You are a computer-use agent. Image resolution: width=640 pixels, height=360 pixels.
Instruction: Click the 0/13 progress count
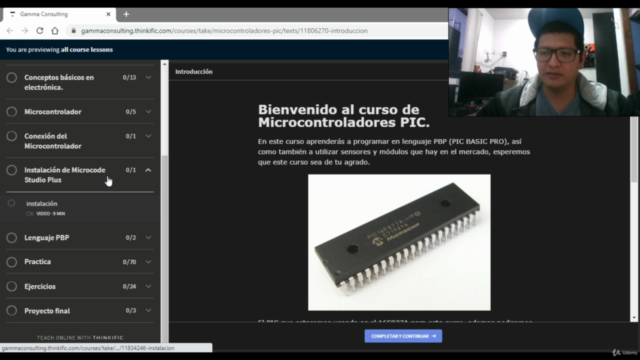pos(129,78)
